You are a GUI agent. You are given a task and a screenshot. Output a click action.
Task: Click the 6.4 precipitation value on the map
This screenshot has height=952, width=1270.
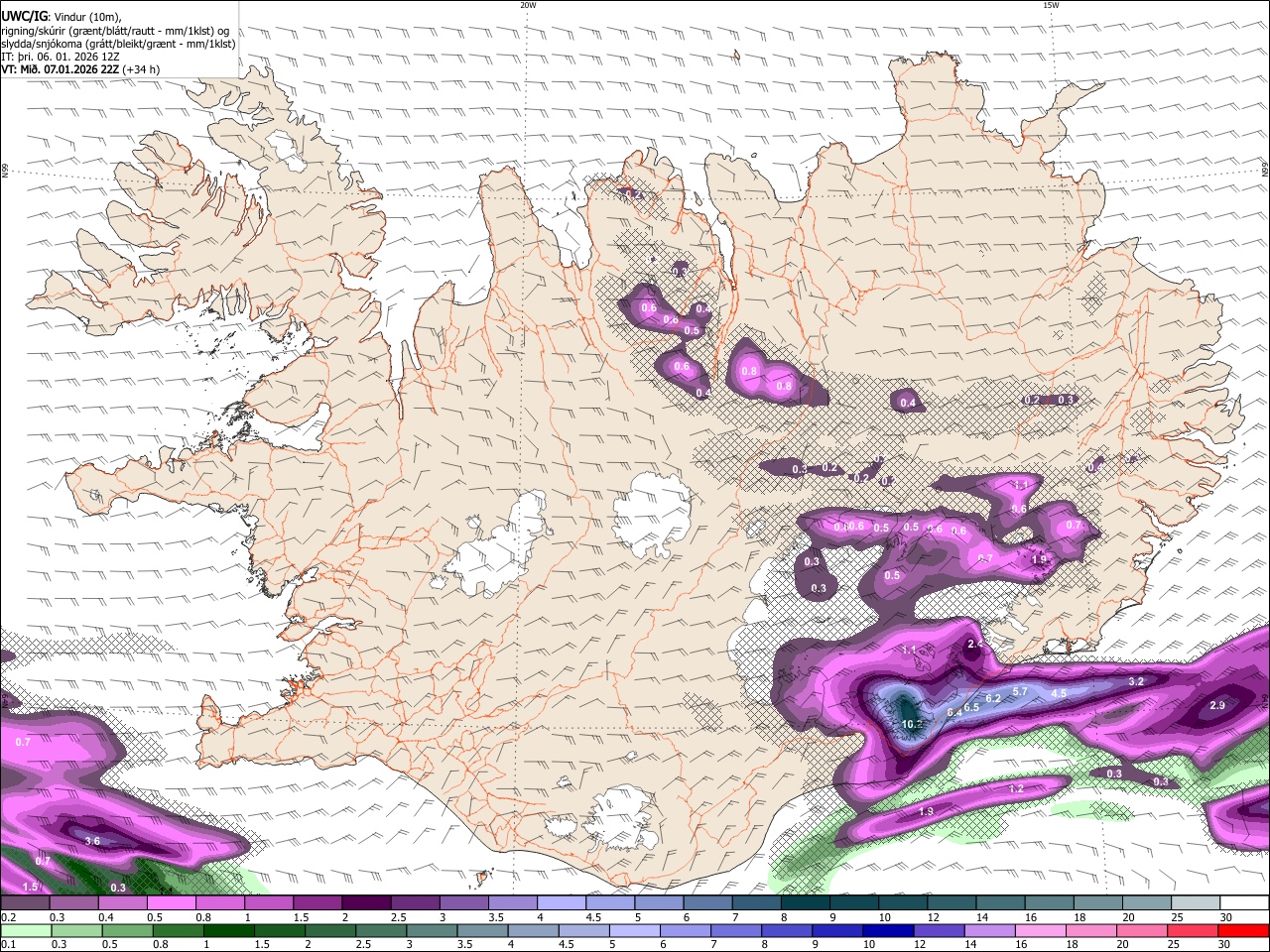(x=954, y=712)
